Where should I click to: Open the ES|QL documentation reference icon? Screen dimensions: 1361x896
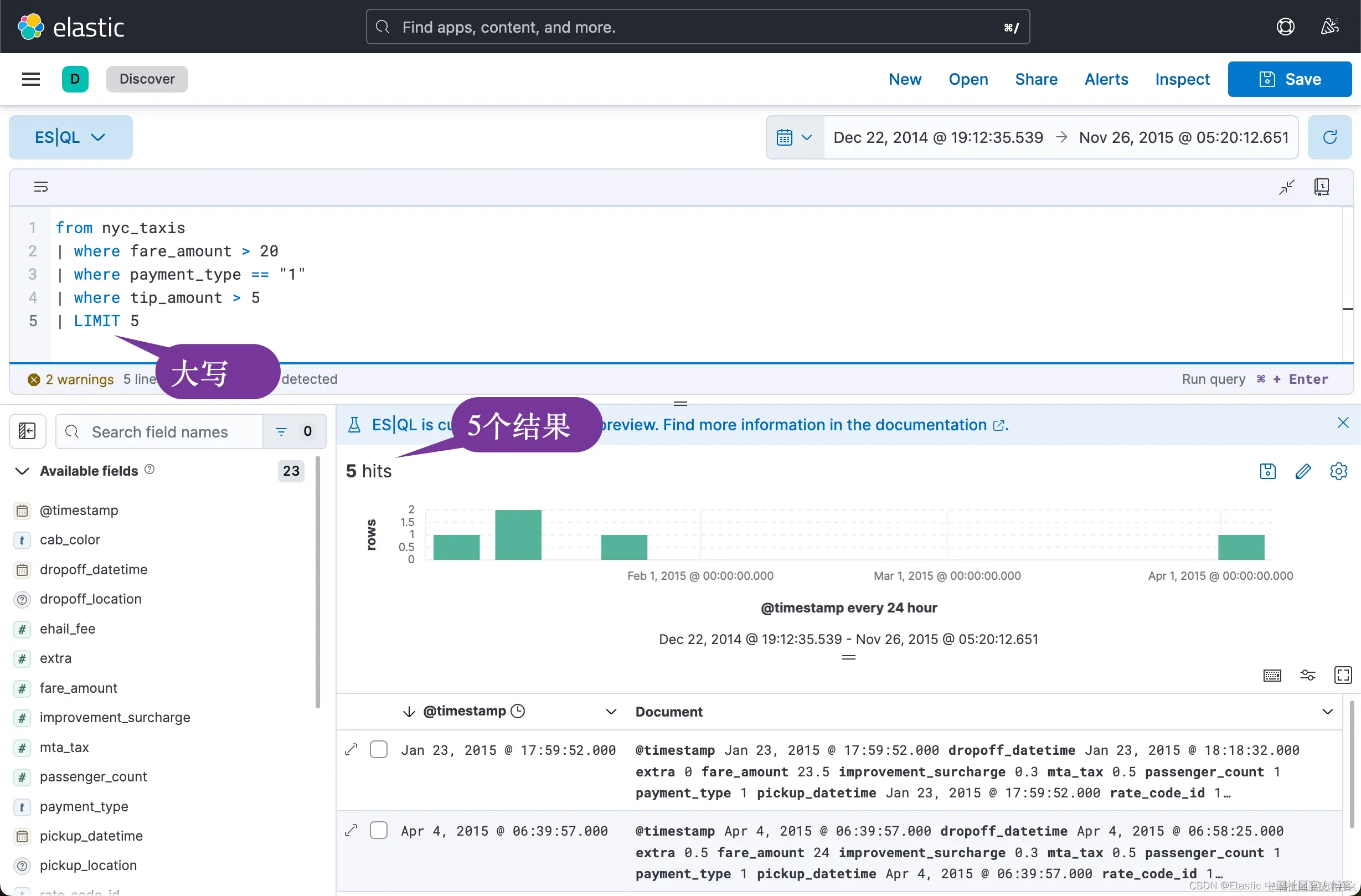point(1321,187)
